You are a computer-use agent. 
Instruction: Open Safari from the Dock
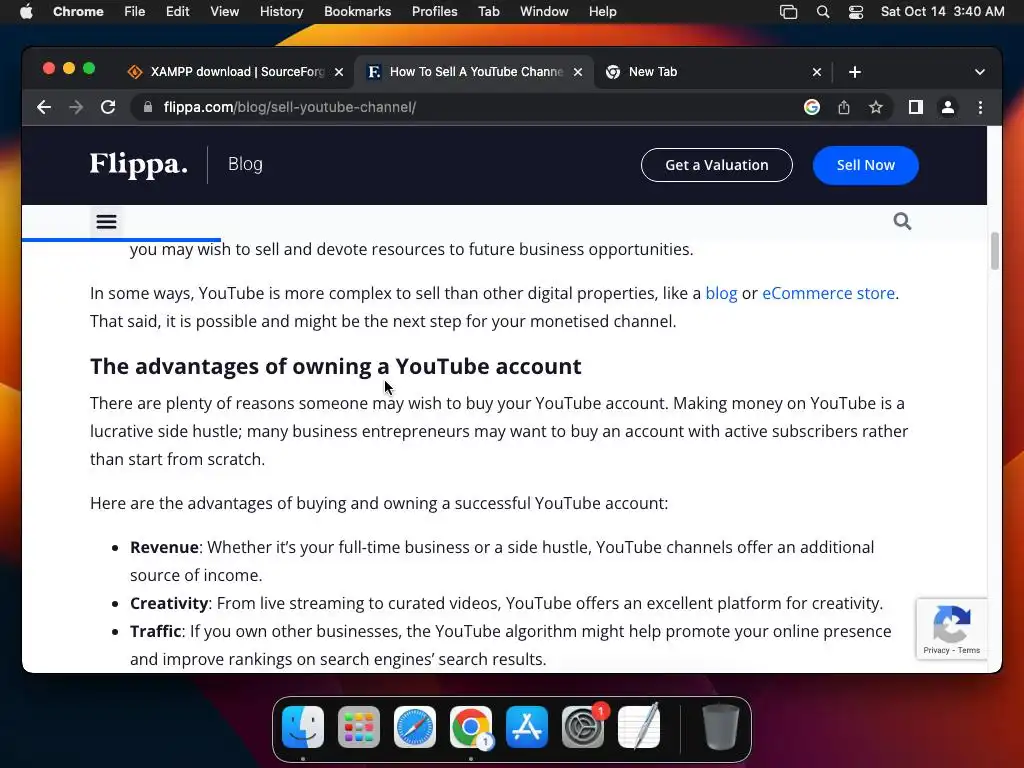415,727
